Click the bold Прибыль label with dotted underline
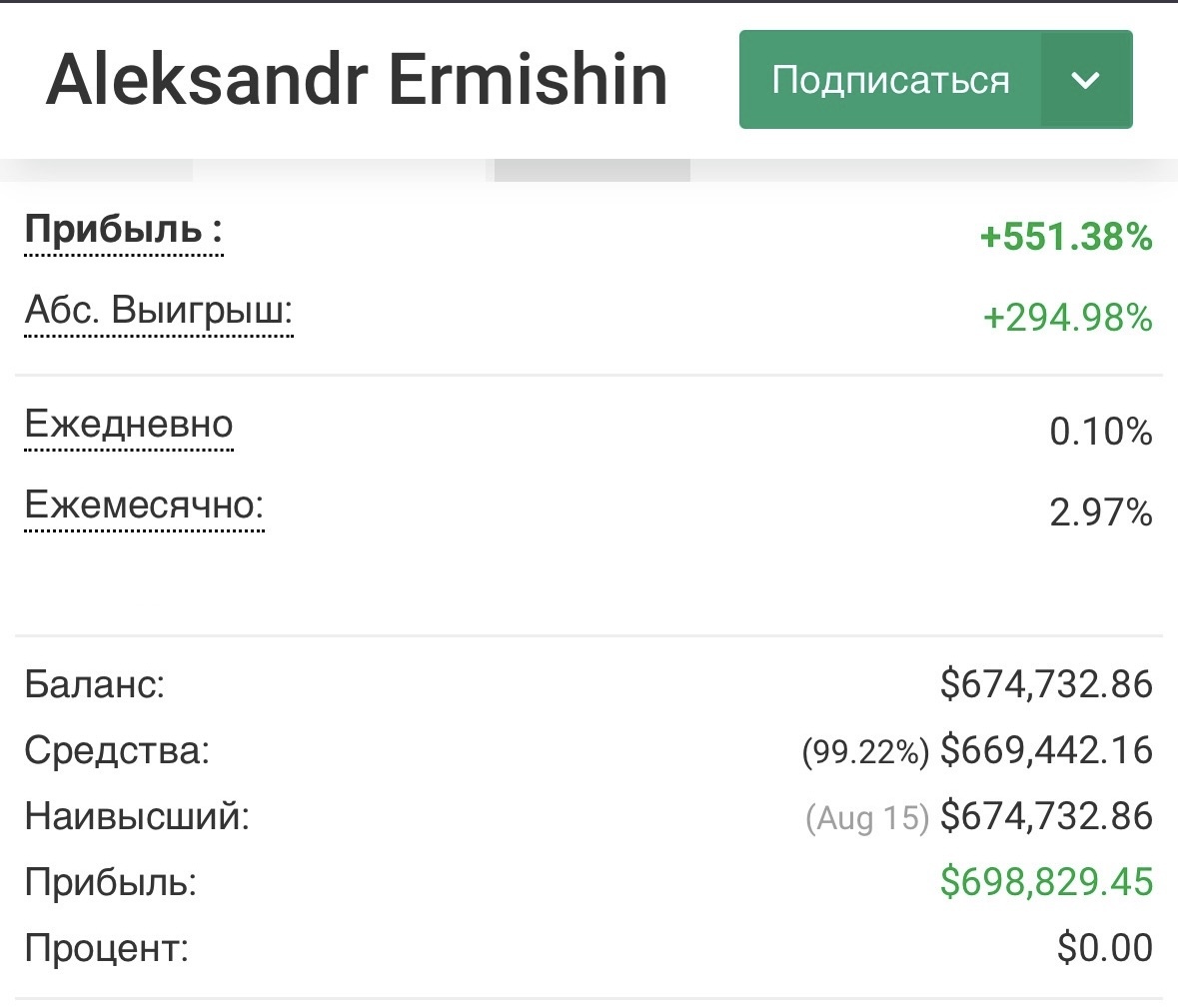Viewport: 1178px width, 1008px height. point(123,231)
